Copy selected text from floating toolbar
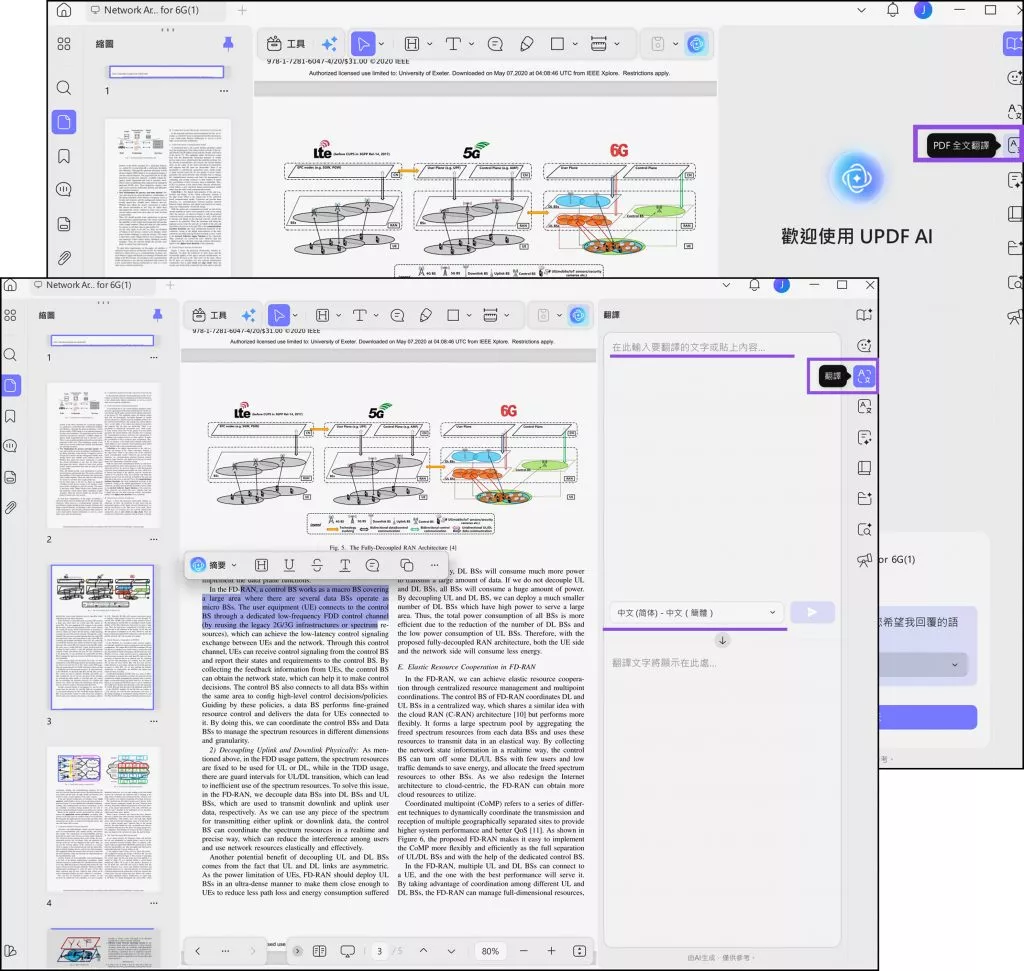The height and width of the screenshot is (971, 1024). tap(406, 565)
